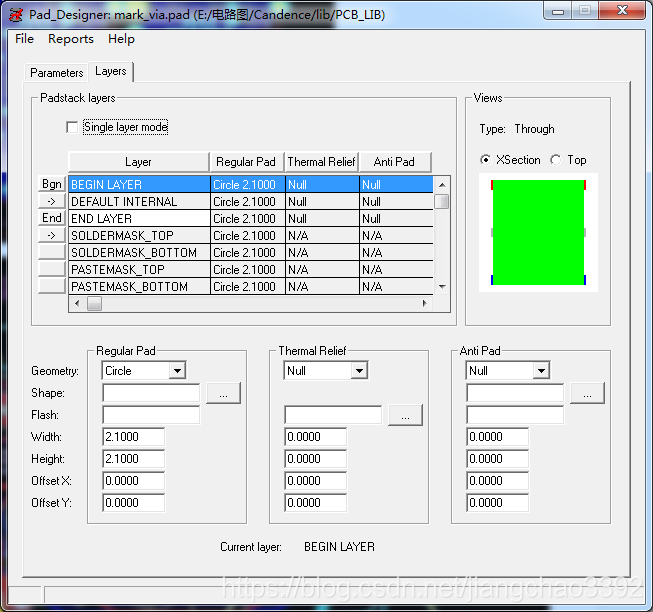
Task: Click blank row button beside PASTEMASK_BOTTOM
Action: point(52,286)
